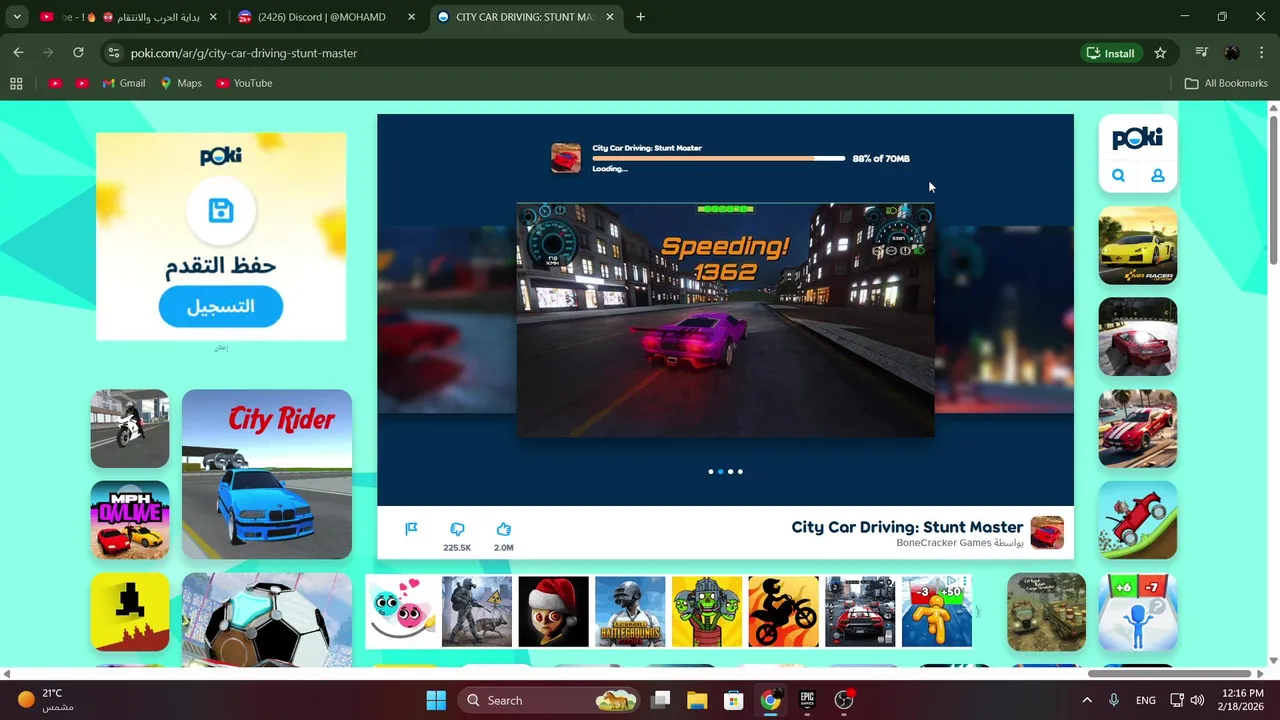Open the Santa hat character game thumbnail

click(x=554, y=612)
